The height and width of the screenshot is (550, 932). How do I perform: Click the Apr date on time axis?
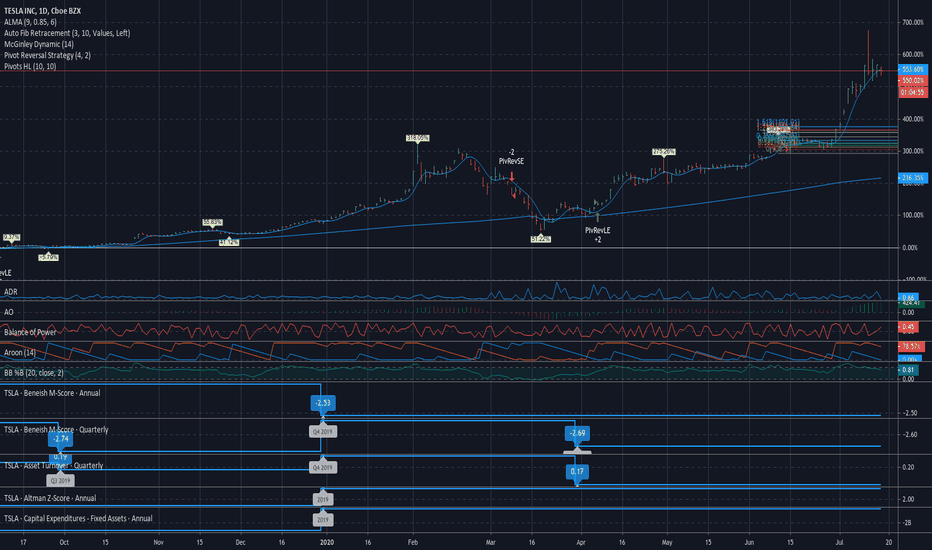tap(581, 542)
